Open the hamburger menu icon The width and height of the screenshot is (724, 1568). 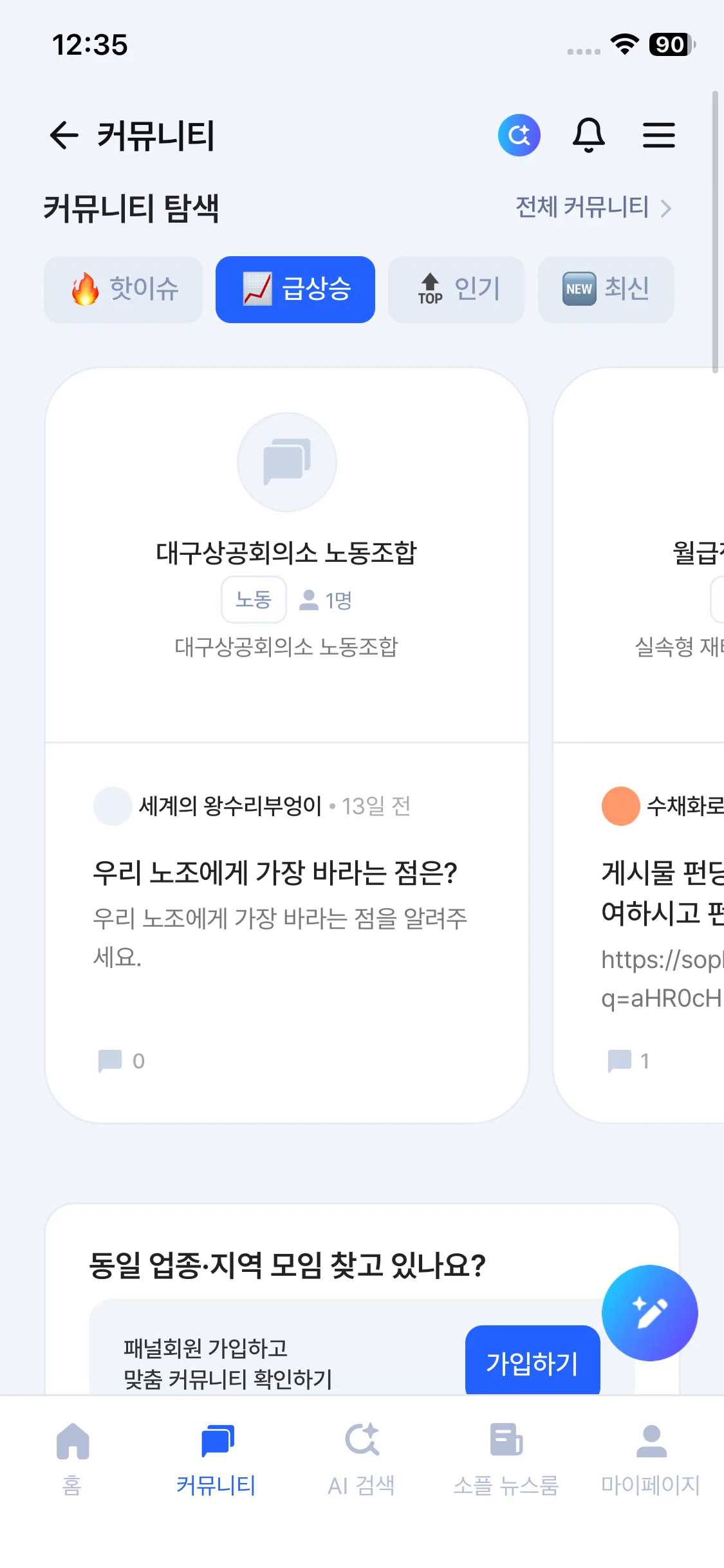pos(658,135)
